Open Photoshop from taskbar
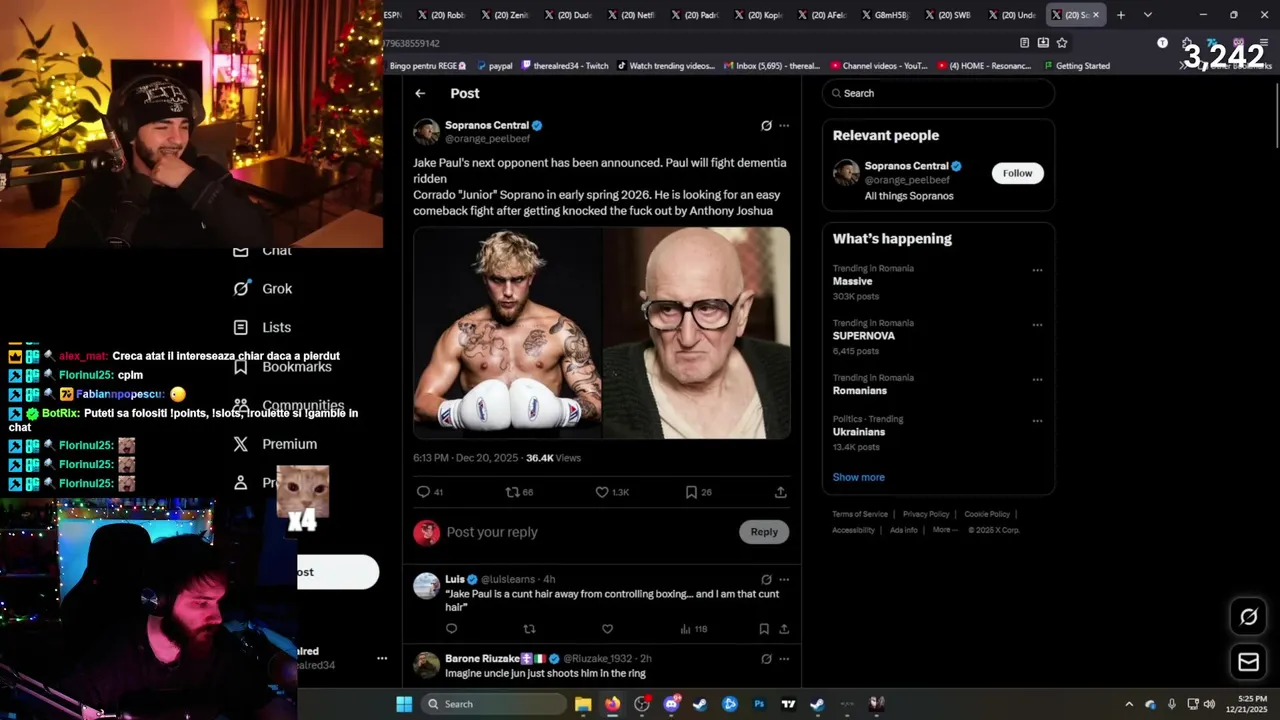Screen dimensions: 1280x720 759,704
